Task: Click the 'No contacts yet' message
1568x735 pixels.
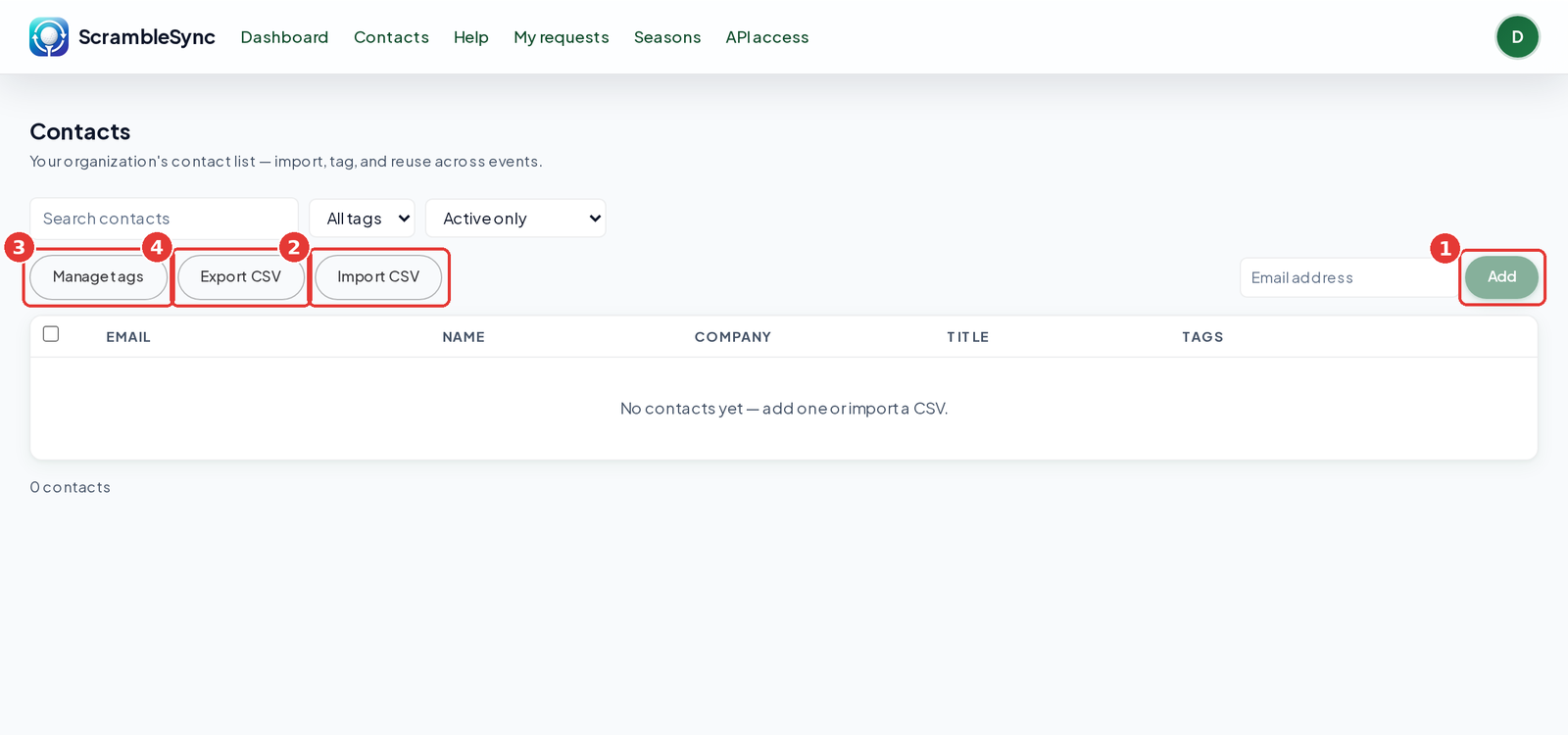Action: 784,409
